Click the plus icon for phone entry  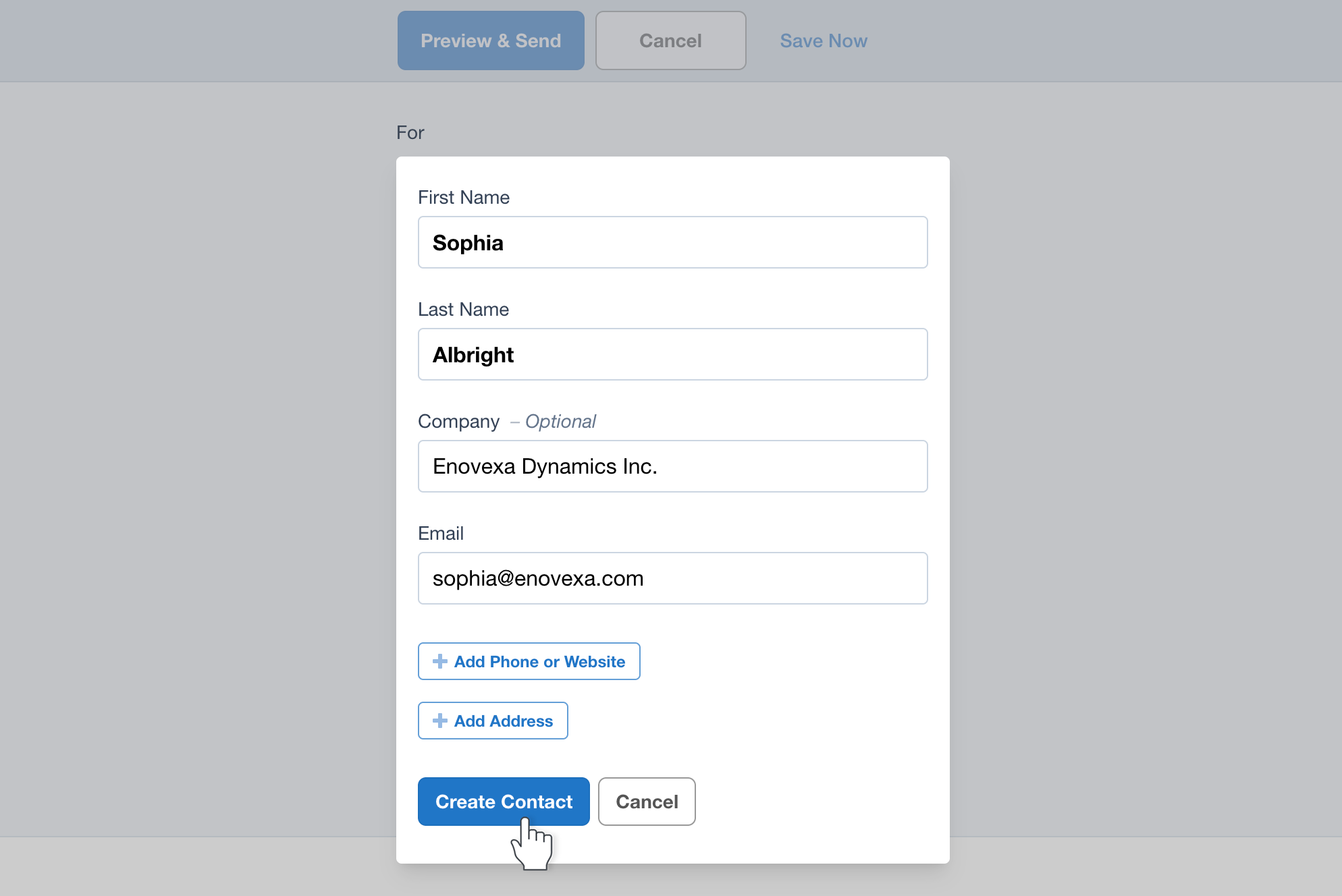[439, 661]
